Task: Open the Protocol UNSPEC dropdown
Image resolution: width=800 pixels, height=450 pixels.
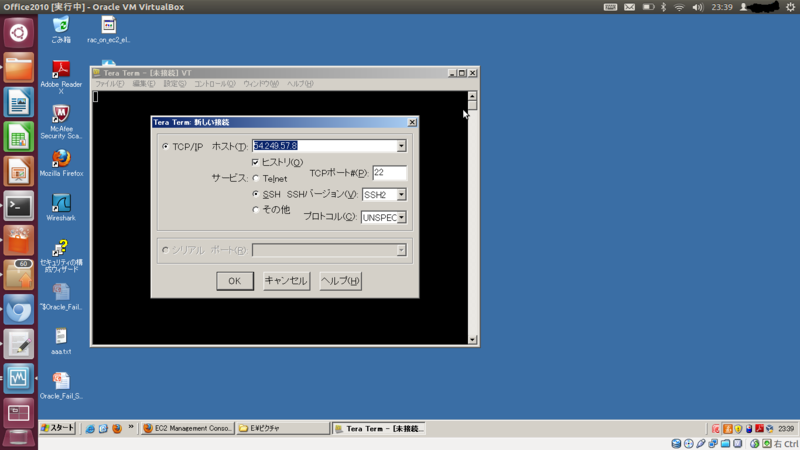Action: (402, 217)
